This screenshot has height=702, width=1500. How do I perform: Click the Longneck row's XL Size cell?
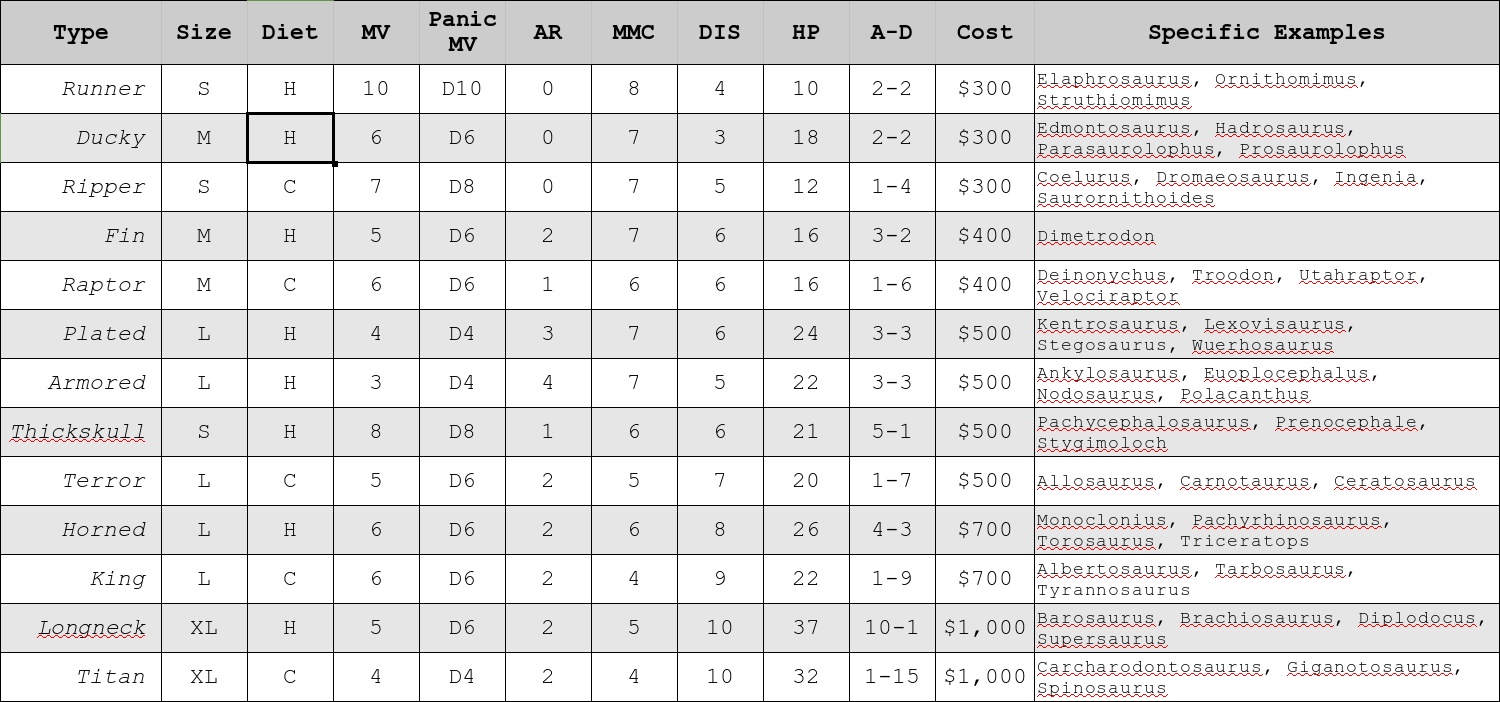pos(204,628)
